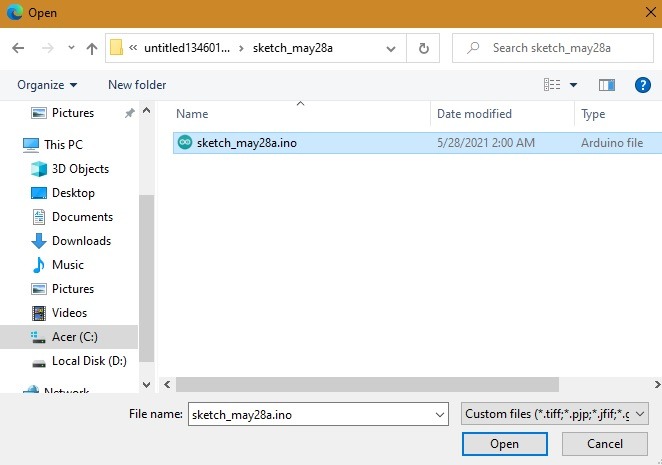Click the file list horizontal scrollbar thumb
This screenshot has height=465, width=662.
coord(367,384)
